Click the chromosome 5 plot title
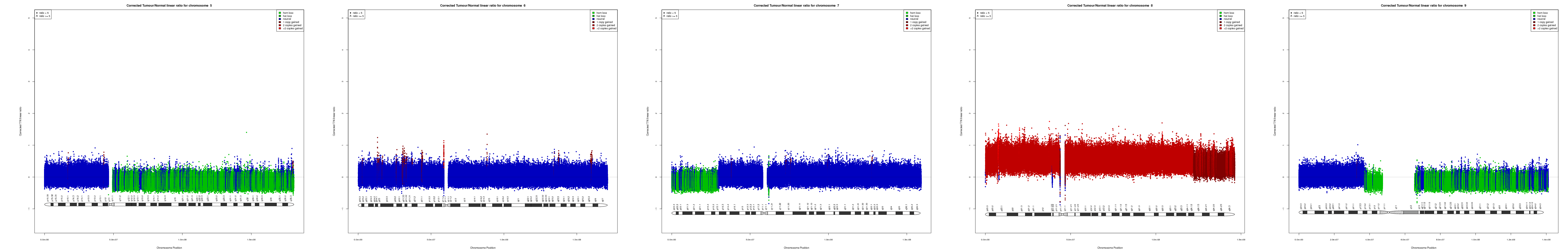The width and height of the screenshot is (1568, 251). [x=169, y=5]
